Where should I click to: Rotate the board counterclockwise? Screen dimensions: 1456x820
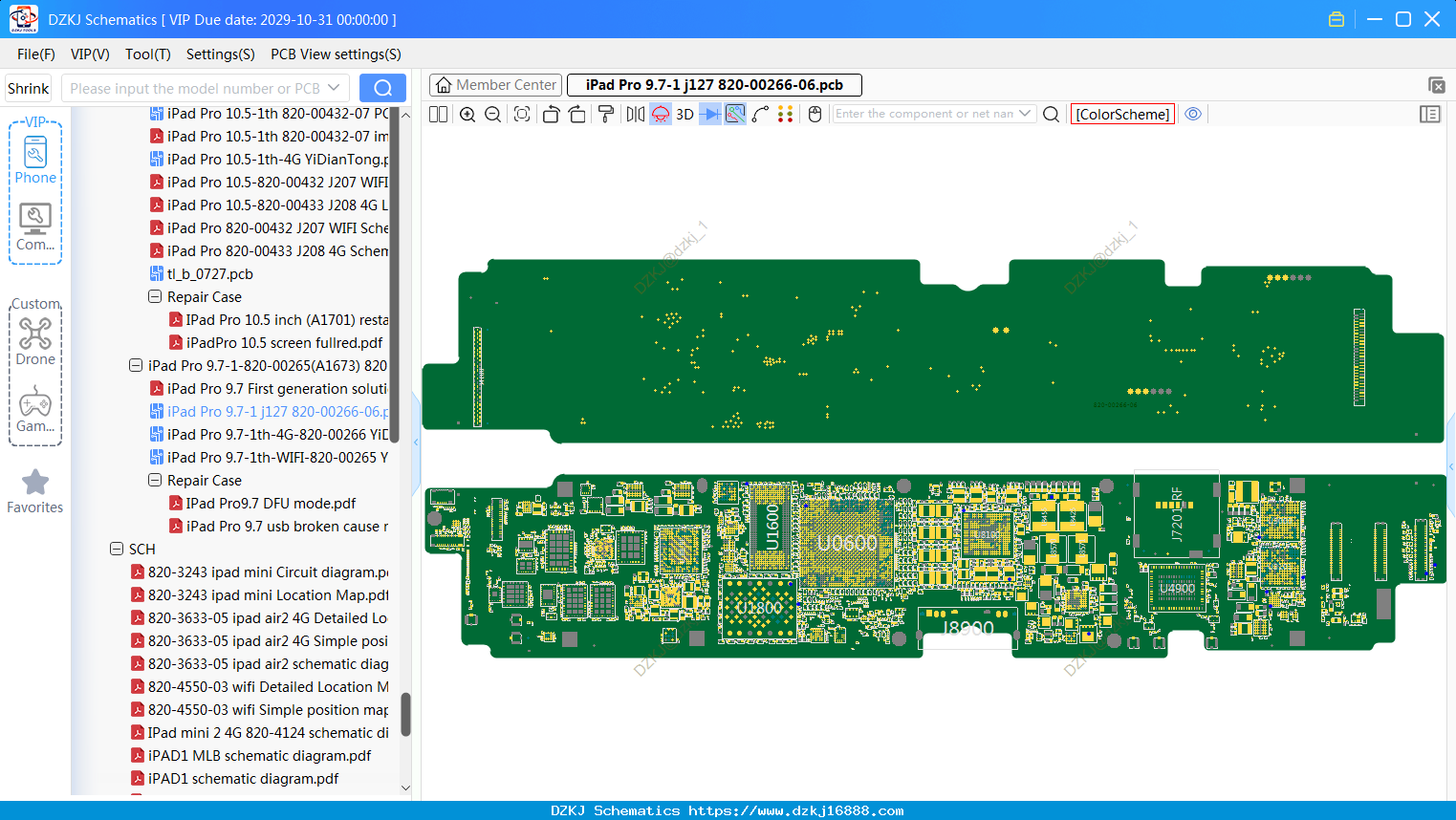(551, 114)
